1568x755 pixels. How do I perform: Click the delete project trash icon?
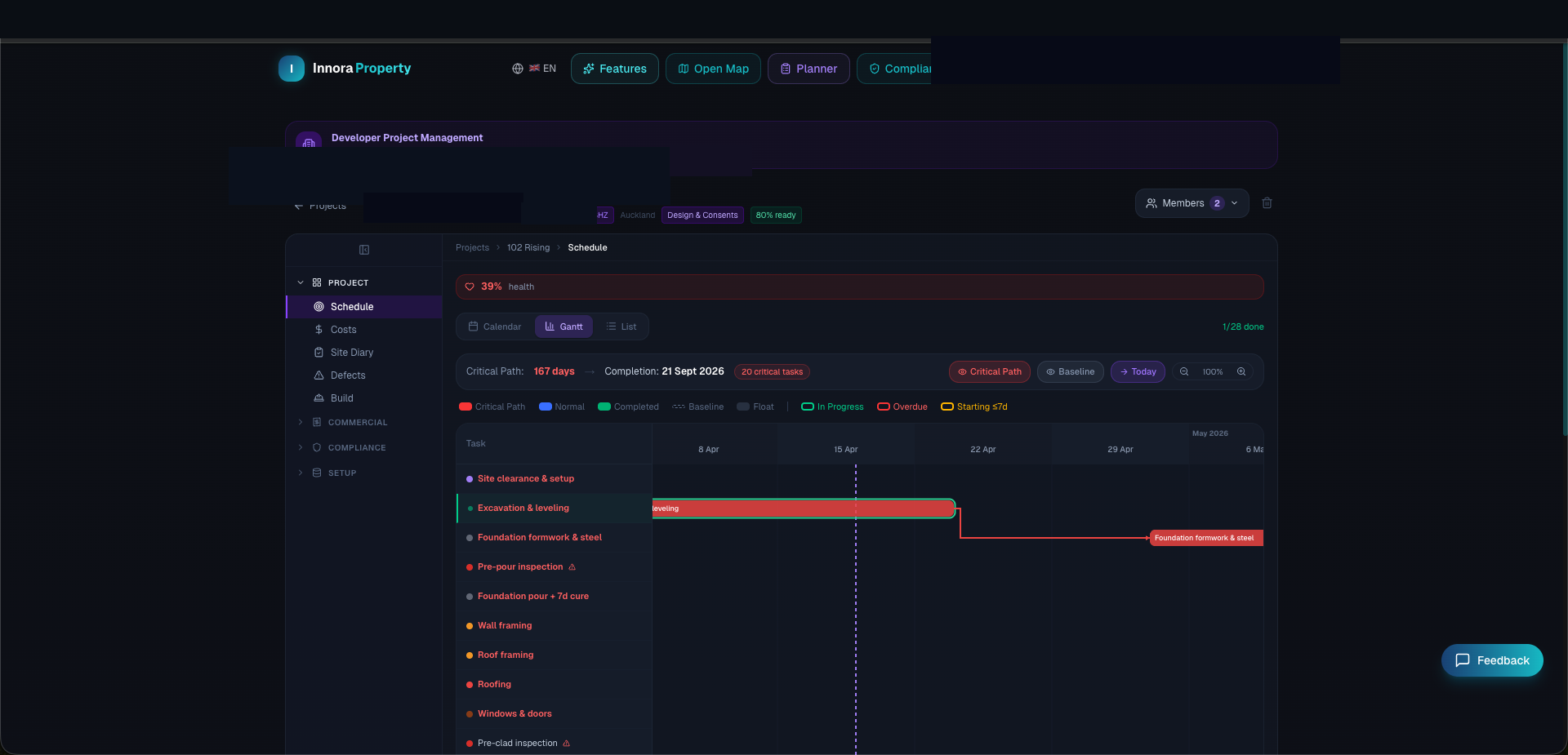pos(1267,203)
